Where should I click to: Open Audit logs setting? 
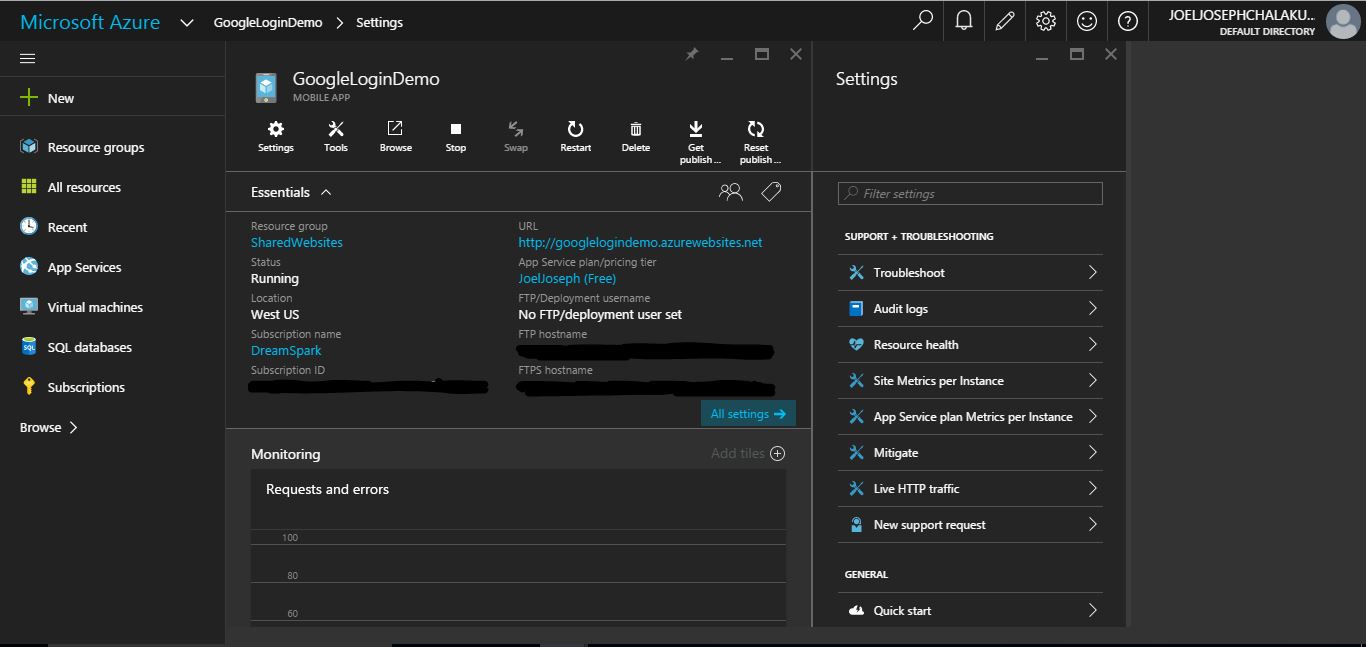tap(970, 308)
